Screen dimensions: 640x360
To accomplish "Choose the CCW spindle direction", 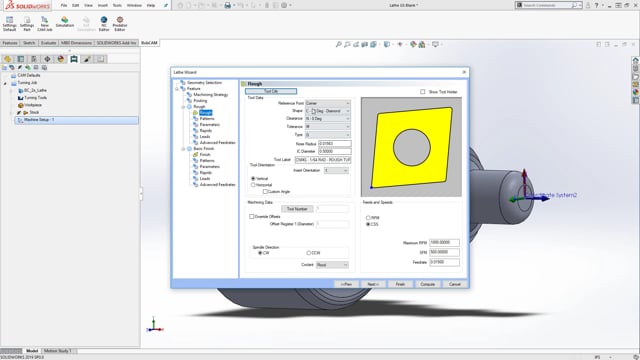I will pos(309,253).
